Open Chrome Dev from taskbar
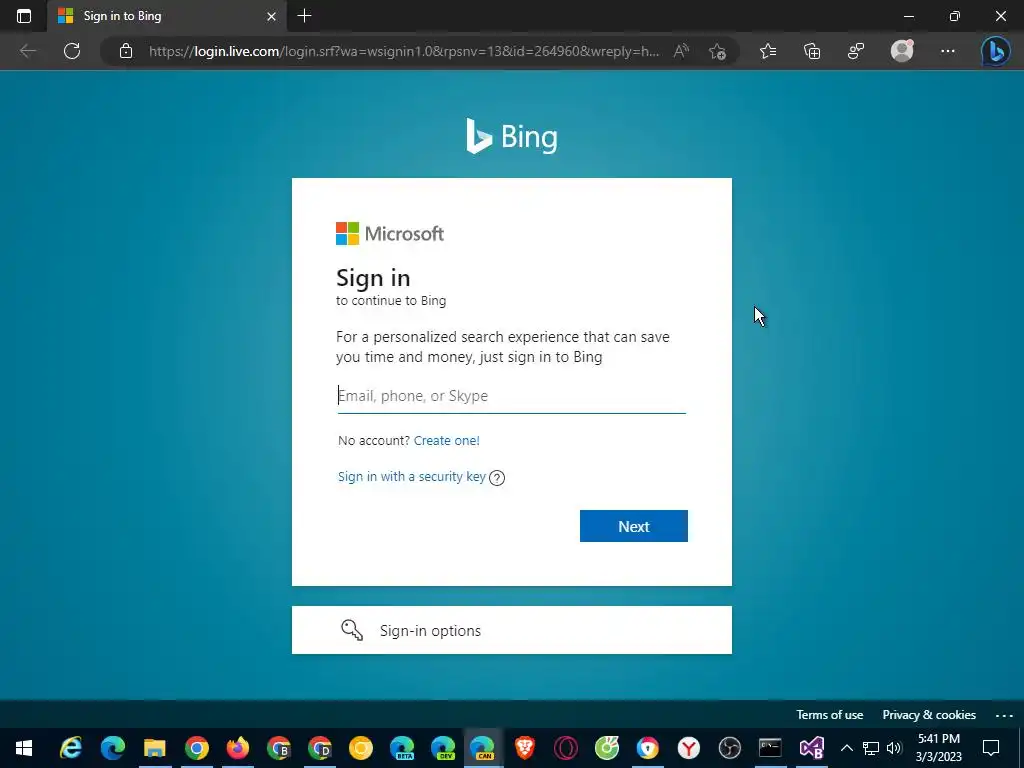Screen dimensions: 1024x768 coord(320,748)
